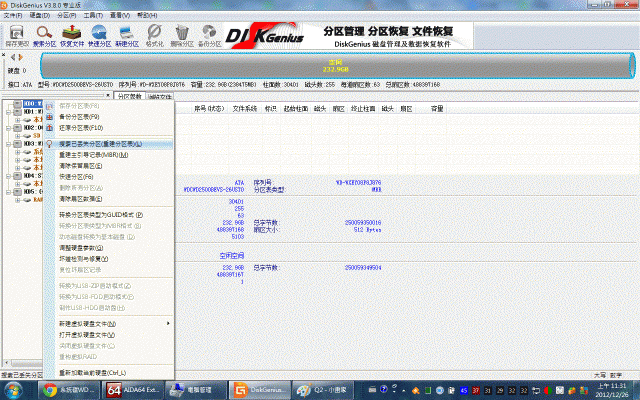Switch to 电脑管理 taskbar window
The image size is (640, 400).
196,390
